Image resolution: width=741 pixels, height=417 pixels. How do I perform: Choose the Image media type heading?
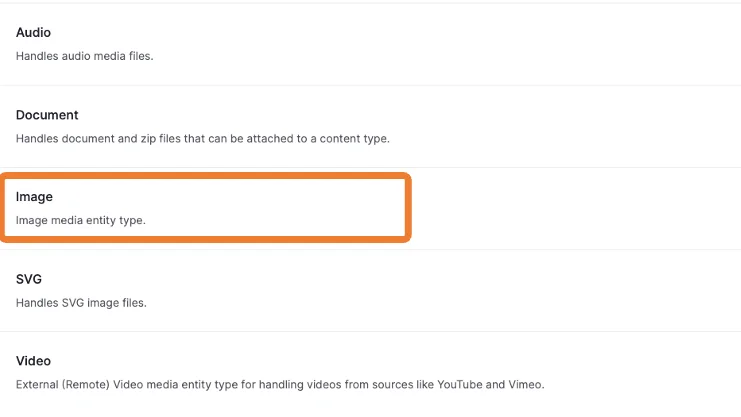(34, 197)
